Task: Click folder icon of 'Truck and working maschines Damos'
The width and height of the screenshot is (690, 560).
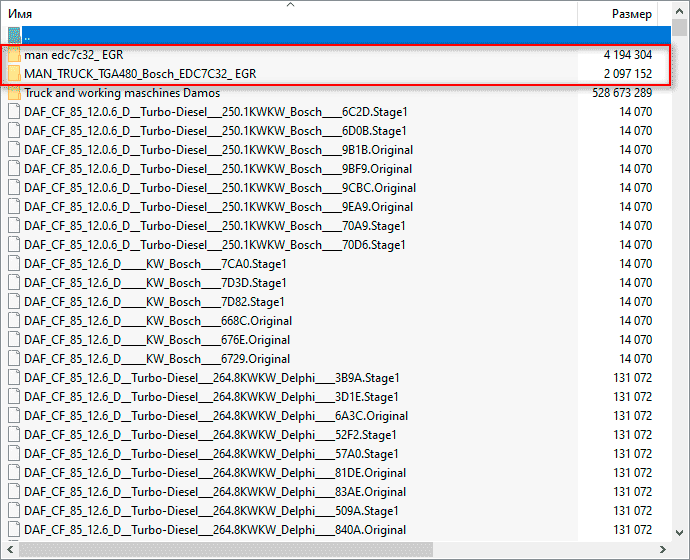Action: [14, 93]
